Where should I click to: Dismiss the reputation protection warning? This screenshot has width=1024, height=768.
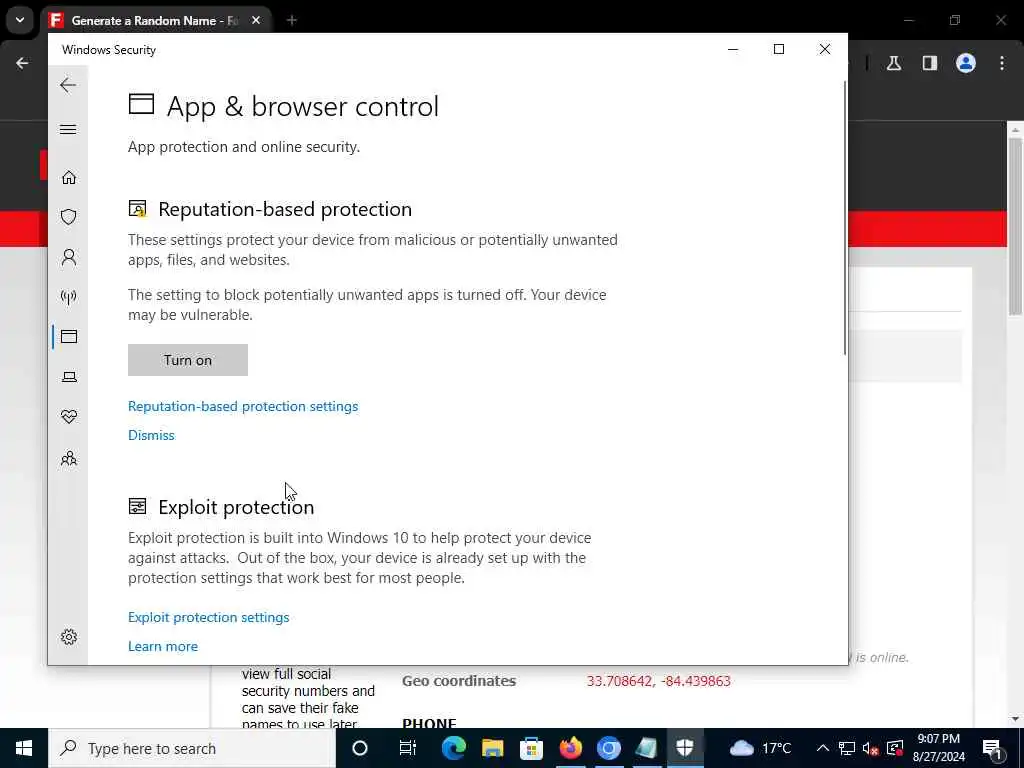[x=151, y=435]
